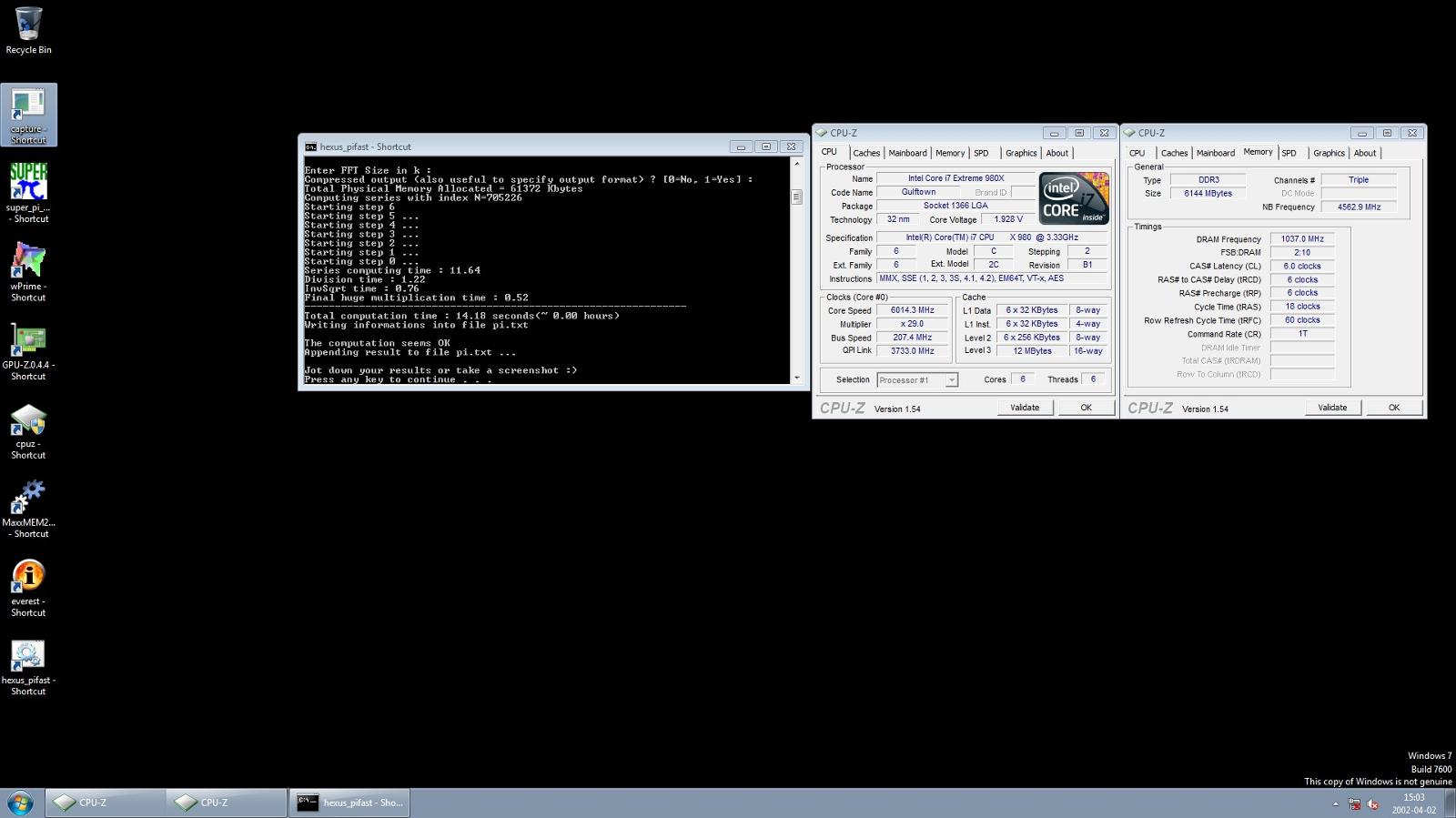
Task: Launch the super_pi shortcut icon
Action: [28, 193]
